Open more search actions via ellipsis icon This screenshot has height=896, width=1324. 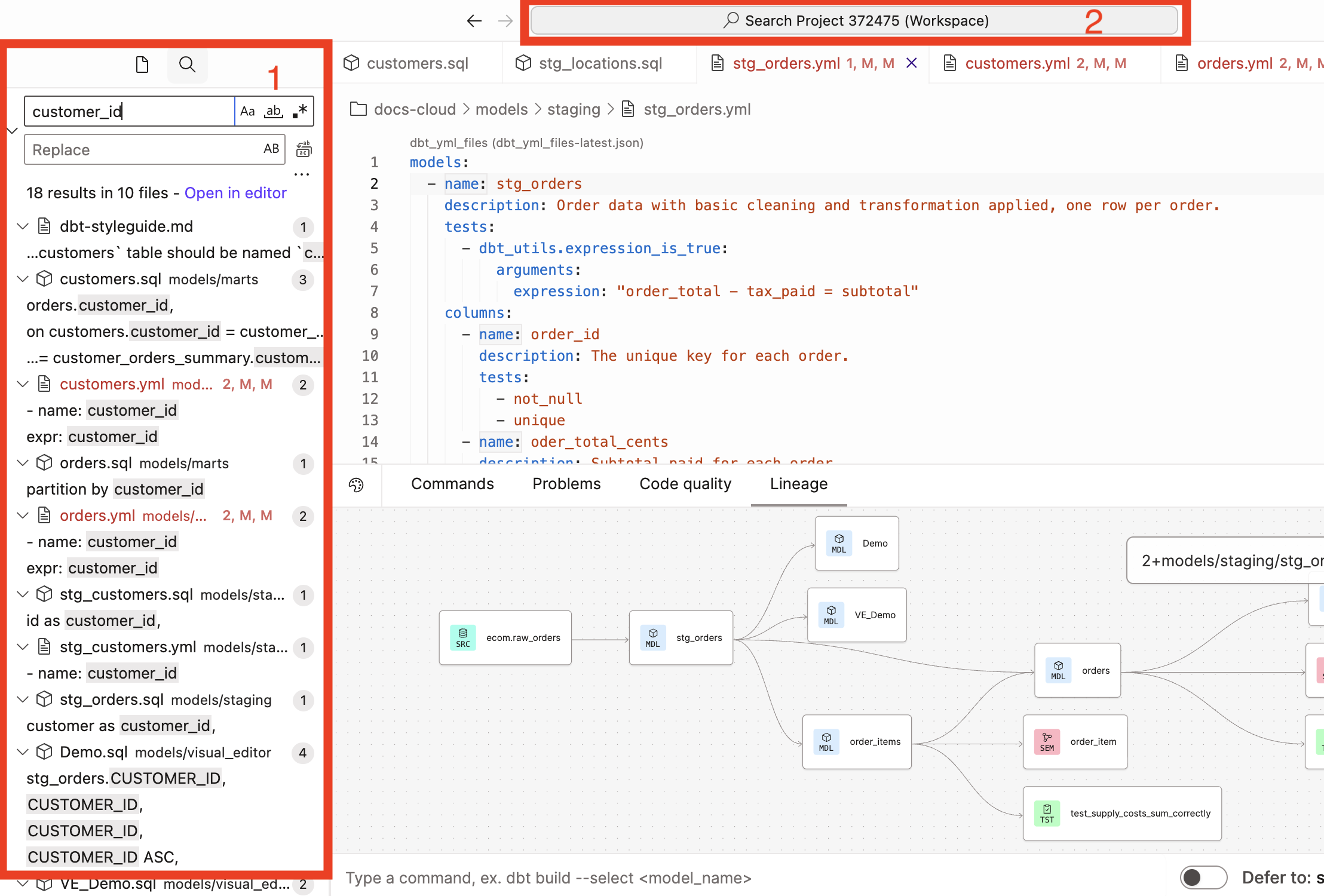coord(302,174)
